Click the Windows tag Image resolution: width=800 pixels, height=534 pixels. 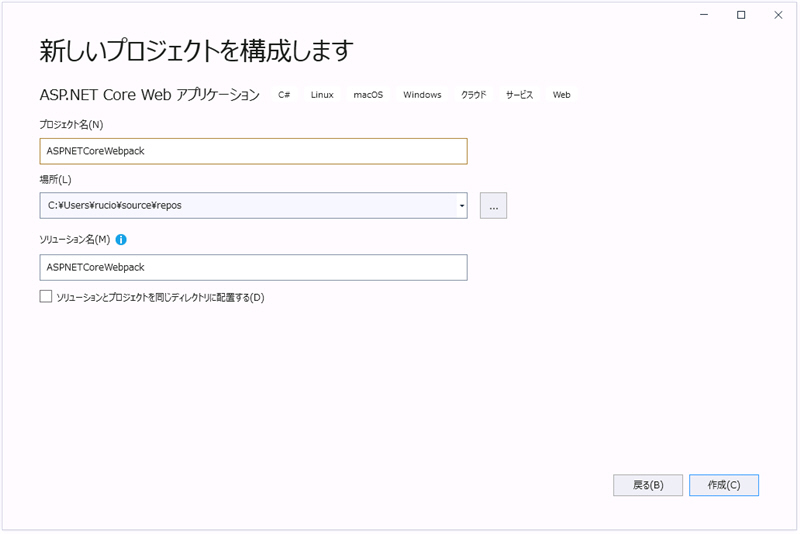click(x=422, y=95)
